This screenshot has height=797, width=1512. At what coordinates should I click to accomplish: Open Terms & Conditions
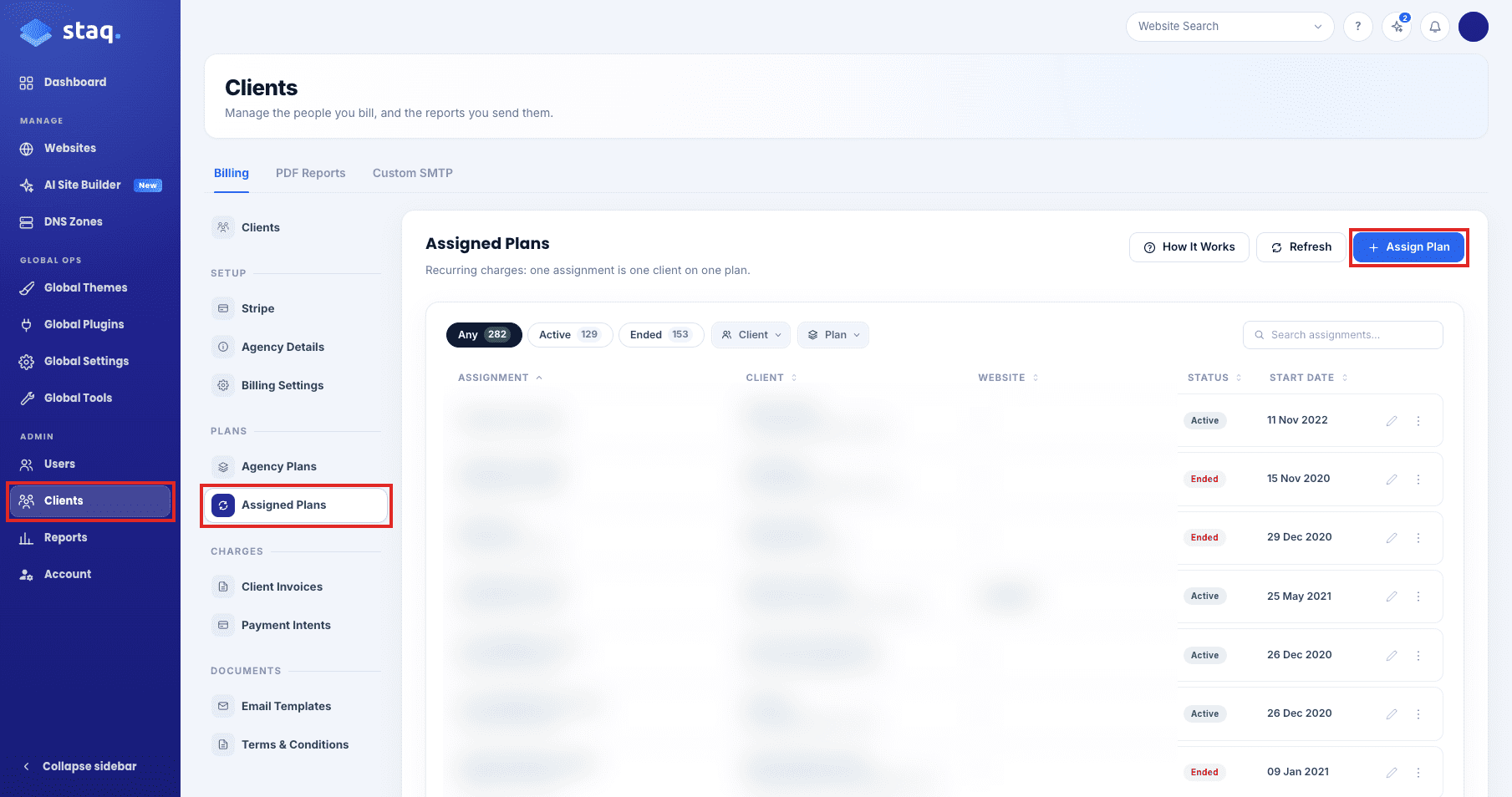[x=297, y=744]
